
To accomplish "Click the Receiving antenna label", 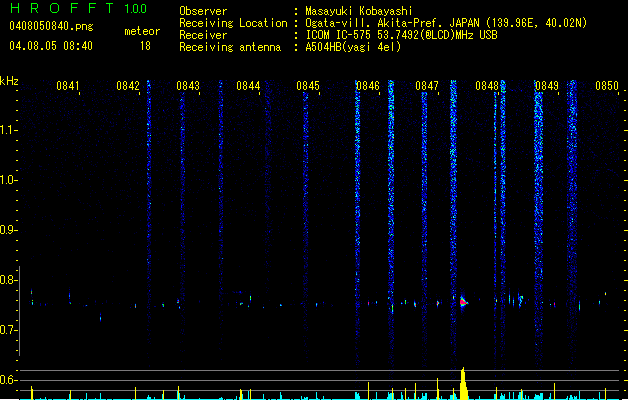I will (x=230, y=47).
